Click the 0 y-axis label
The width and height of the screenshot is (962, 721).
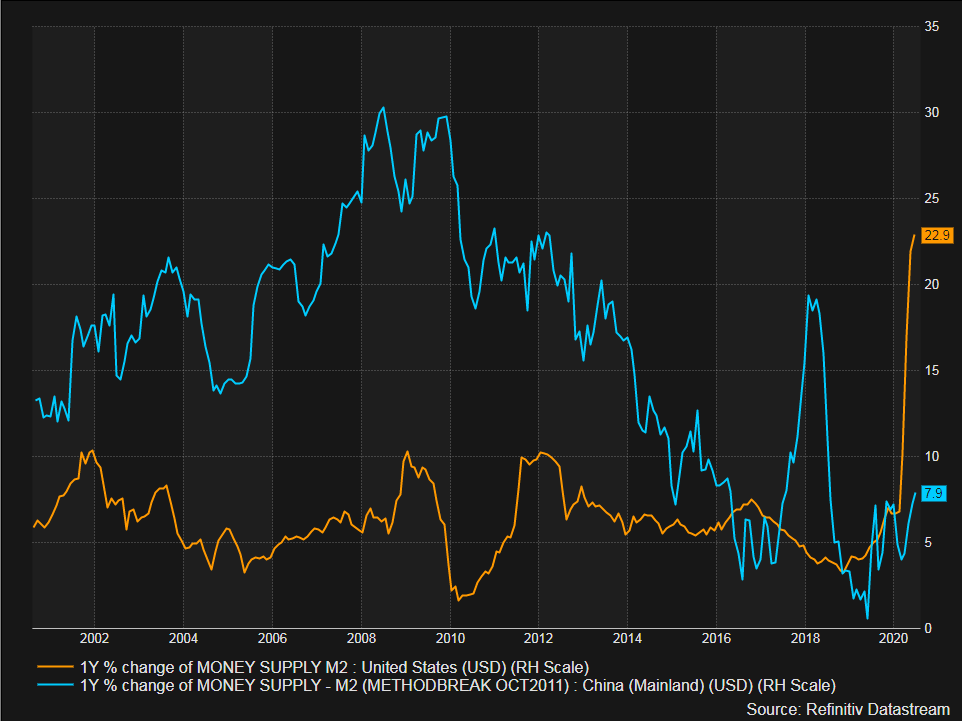point(928,628)
